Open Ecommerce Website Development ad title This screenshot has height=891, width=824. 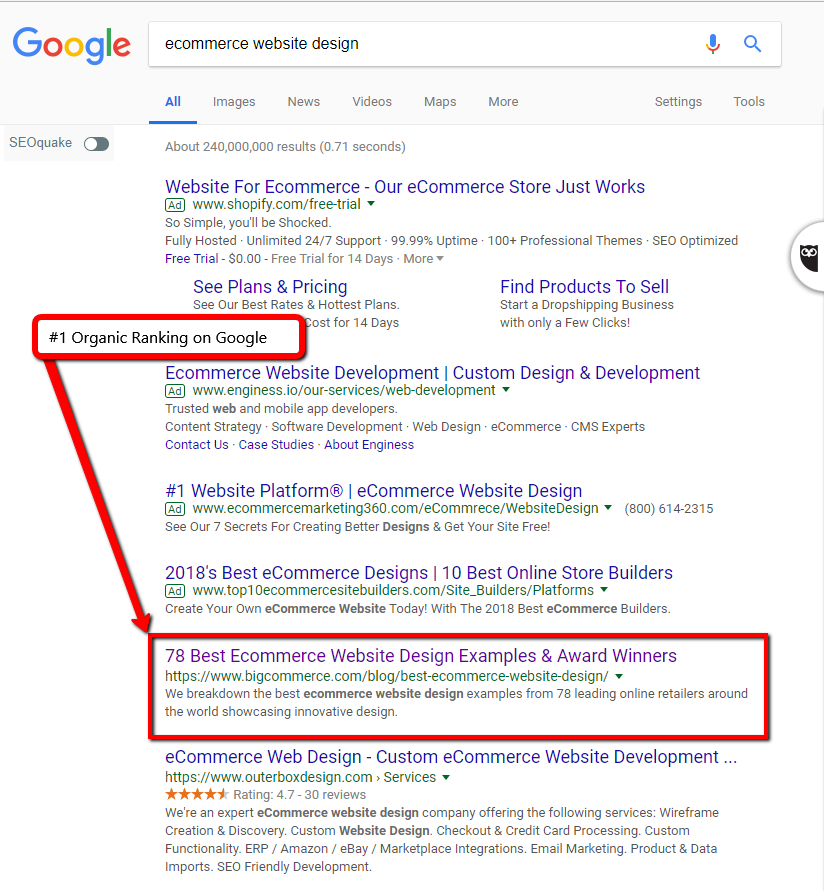click(x=432, y=373)
